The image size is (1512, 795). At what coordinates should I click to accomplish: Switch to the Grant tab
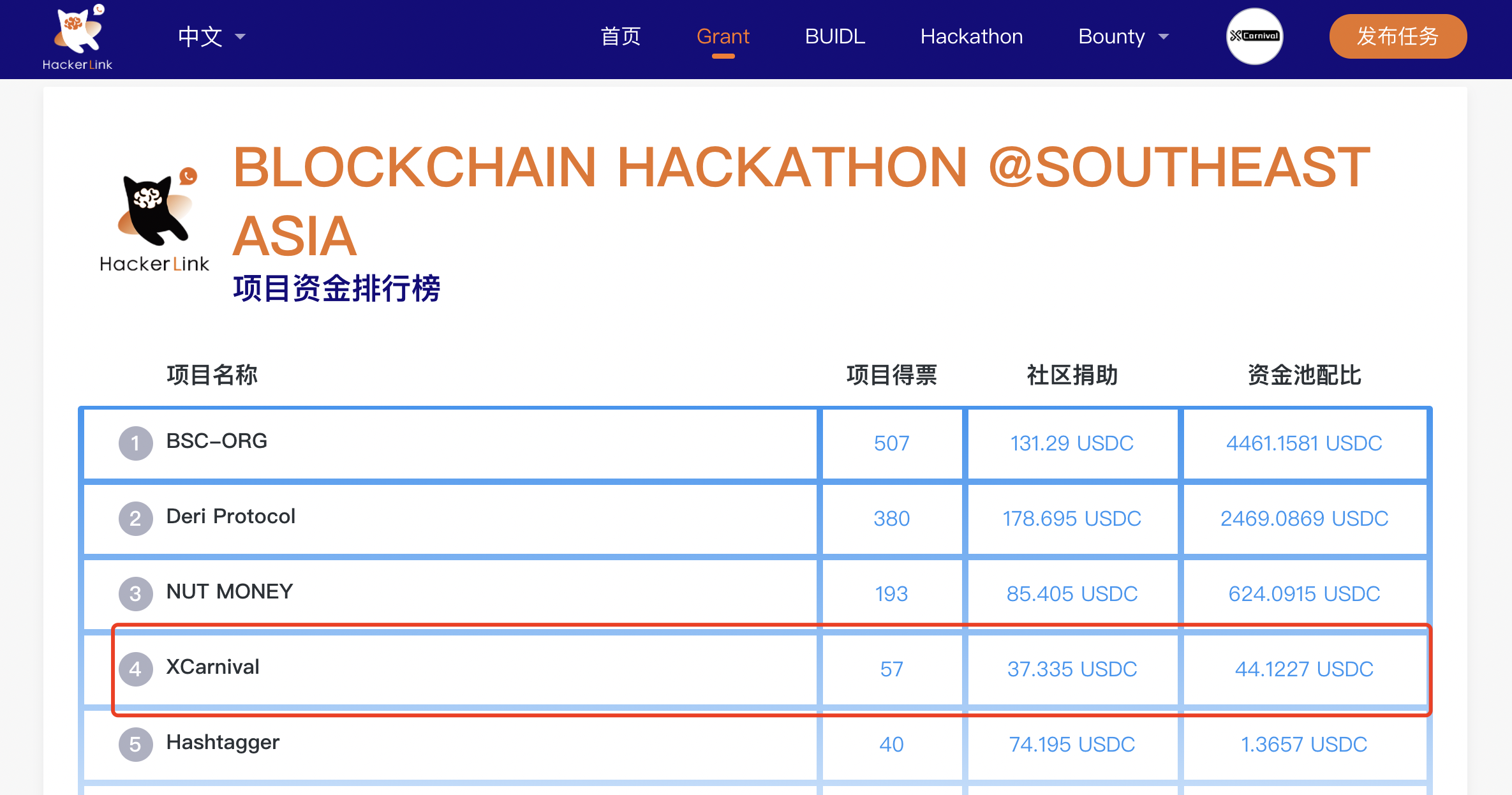coord(723,36)
